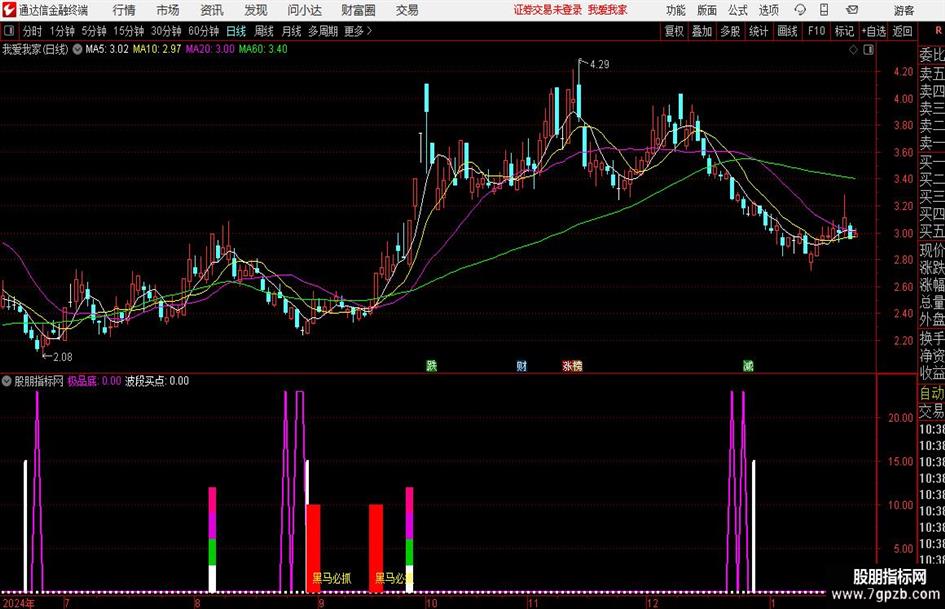Open the 行情 menu
This screenshot has height=609, width=945.
pyautogui.click(x=124, y=10)
